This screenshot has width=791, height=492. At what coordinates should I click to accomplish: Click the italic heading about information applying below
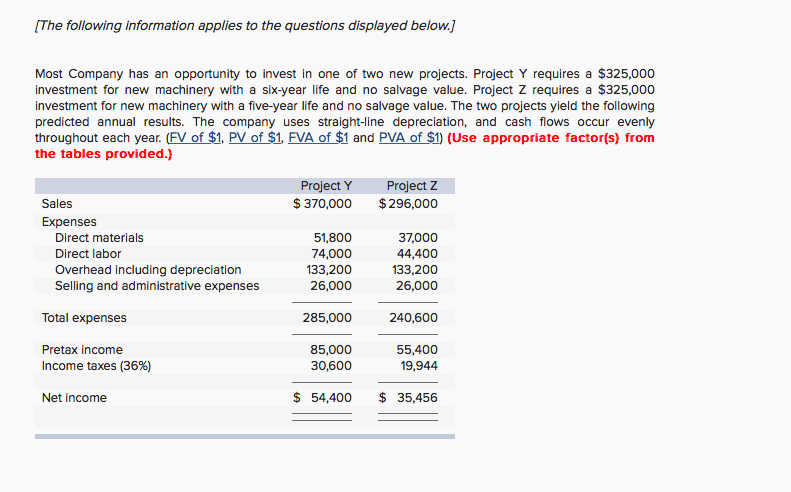pyautogui.click(x=245, y=26)
